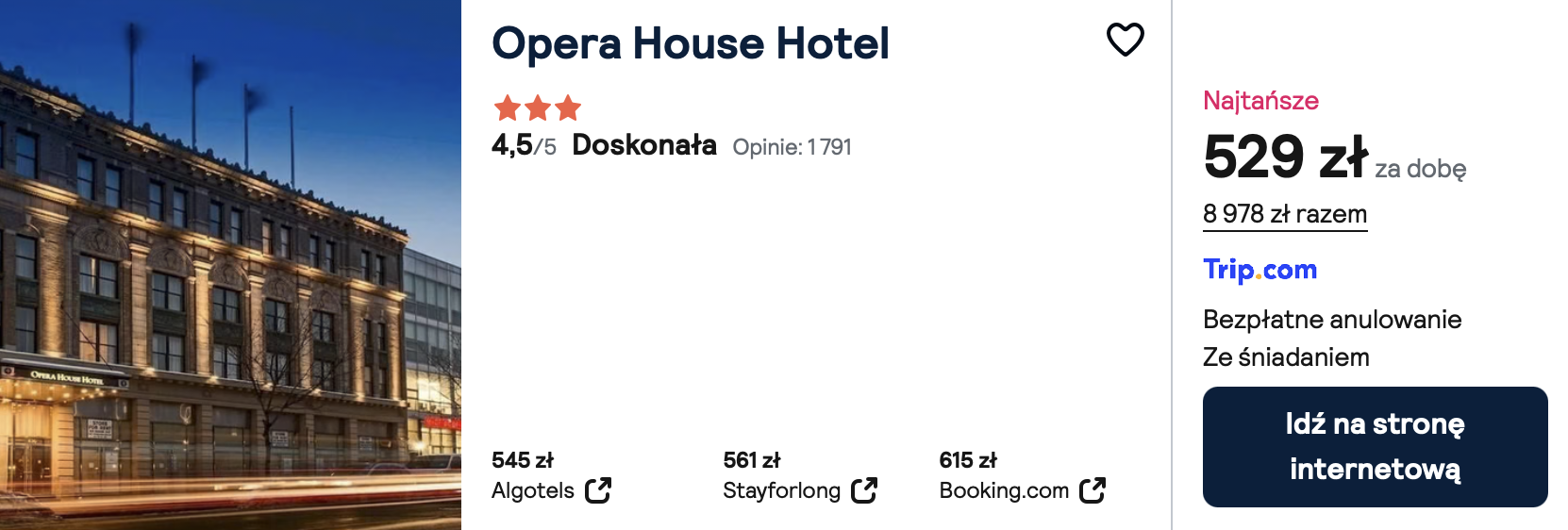Screen dimensions: 1568x530
Task: Click the Trip.com provider logo
Action: [1259, 270]
